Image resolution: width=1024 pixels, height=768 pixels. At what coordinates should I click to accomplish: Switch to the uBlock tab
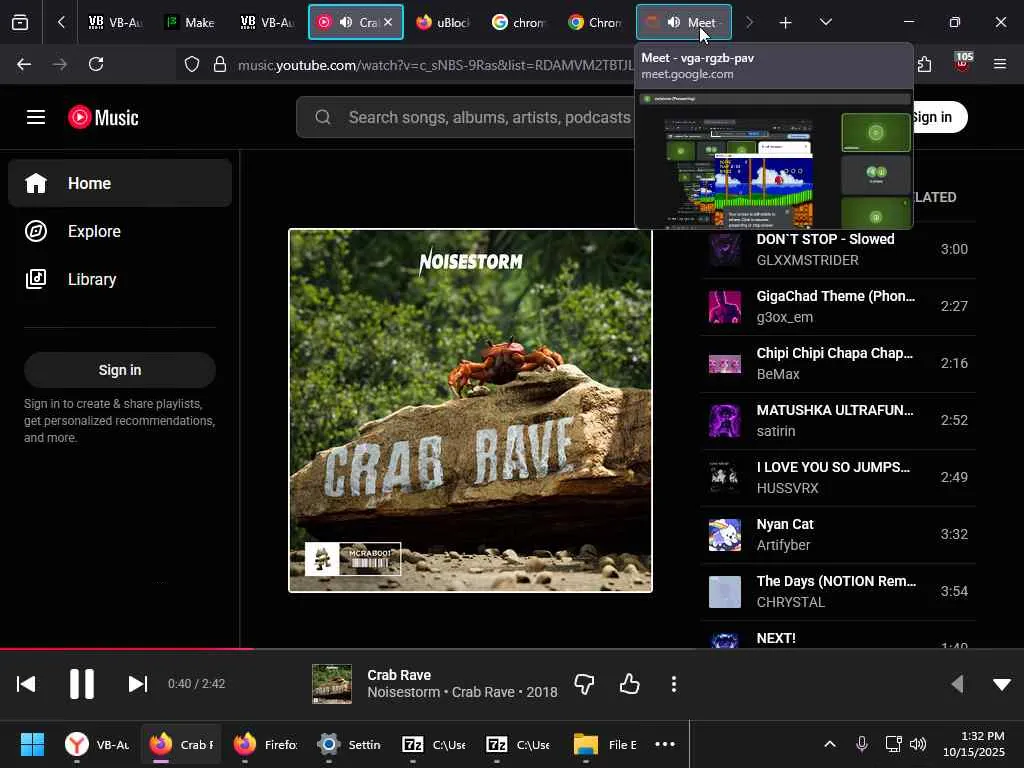pos(443,22)
